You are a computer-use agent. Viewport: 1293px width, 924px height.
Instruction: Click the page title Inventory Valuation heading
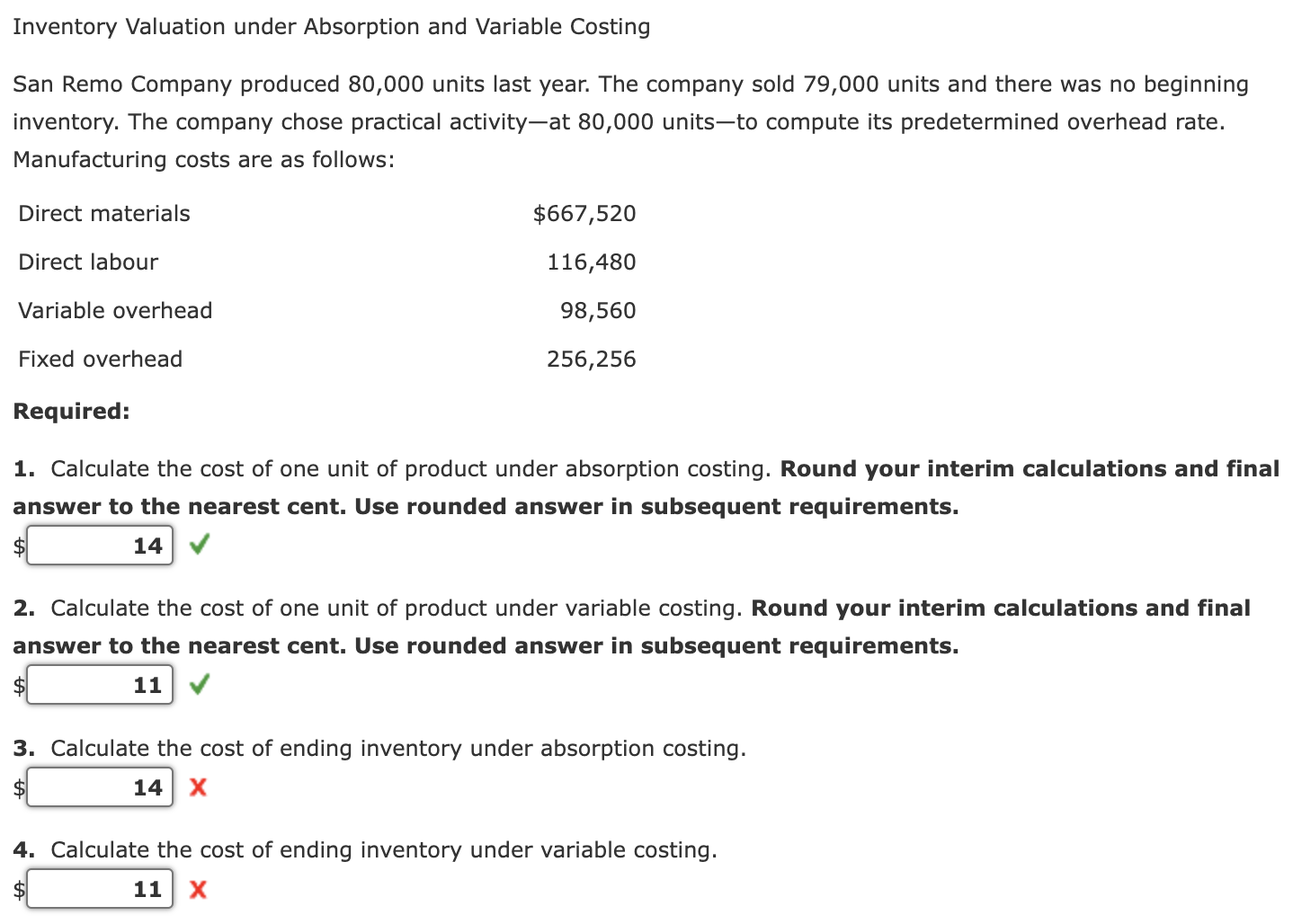(x=331, y=26)
